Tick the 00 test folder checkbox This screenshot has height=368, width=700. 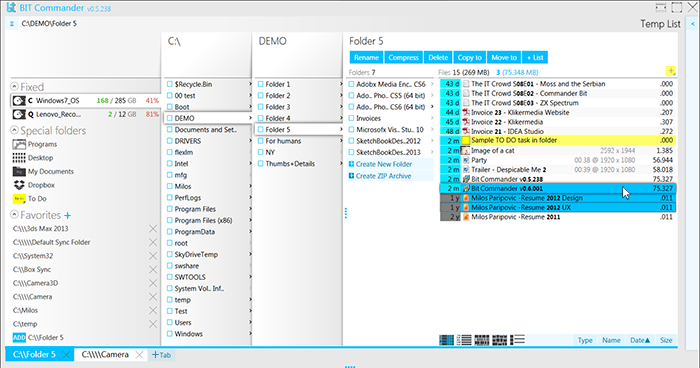[170, 96]
